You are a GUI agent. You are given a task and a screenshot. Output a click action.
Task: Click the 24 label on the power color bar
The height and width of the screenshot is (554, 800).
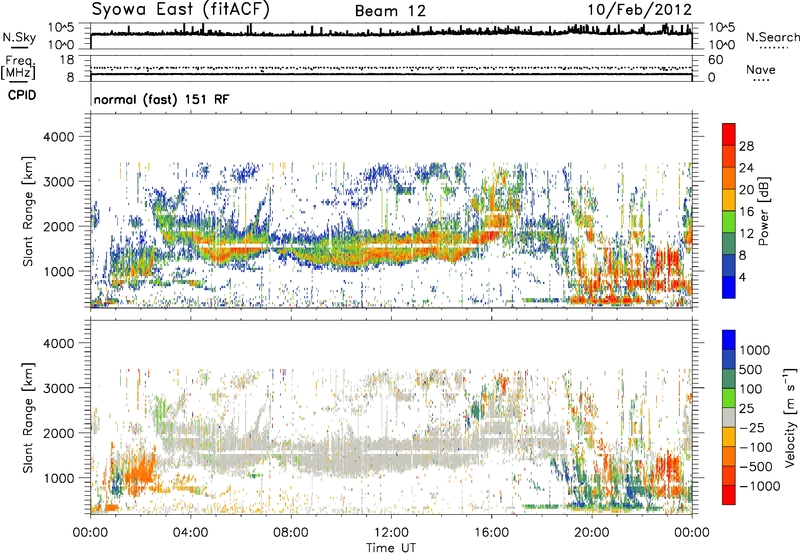(746, 168)
